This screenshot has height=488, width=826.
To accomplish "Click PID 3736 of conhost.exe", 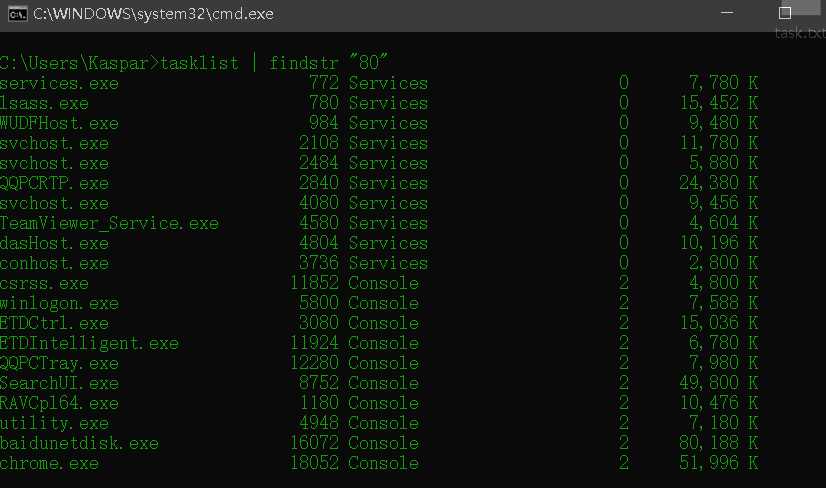I will (319, 263).
